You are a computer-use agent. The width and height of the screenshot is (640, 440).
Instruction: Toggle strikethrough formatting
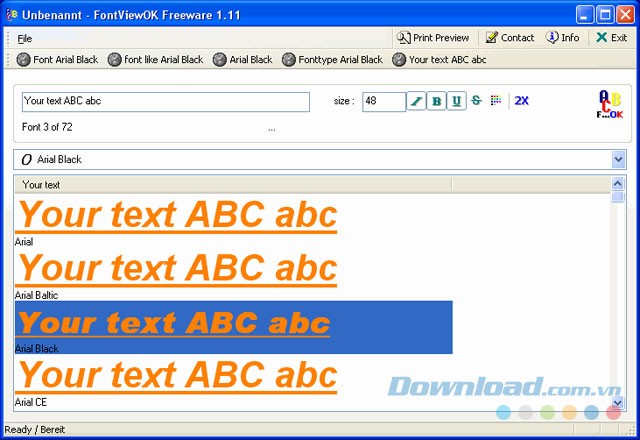click(x=476, y=100)
